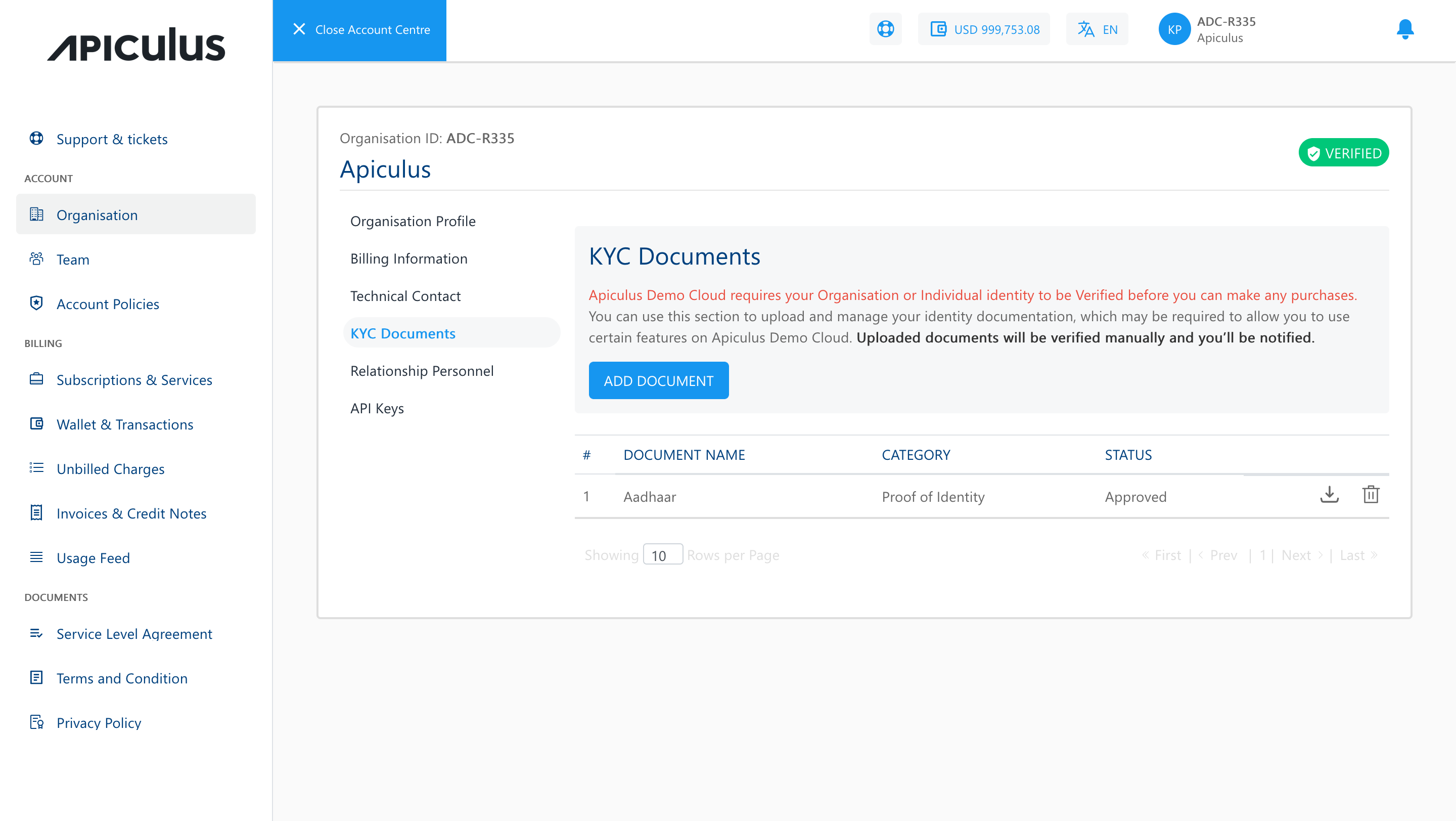Open Usage Feed page
This screenshot has width=1456, height=821.
point(93,558)
